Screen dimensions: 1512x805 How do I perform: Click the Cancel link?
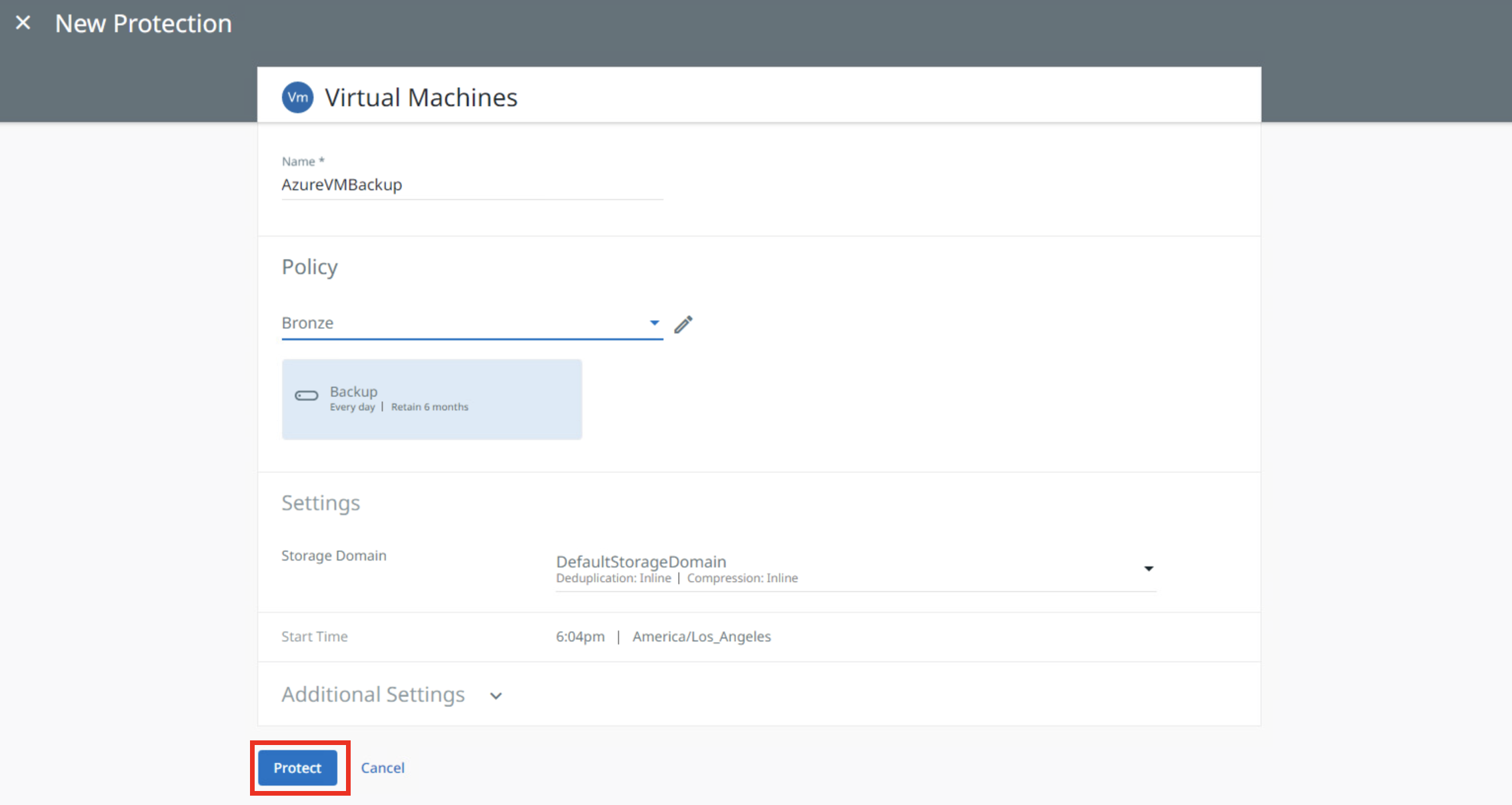click(383, 768)
